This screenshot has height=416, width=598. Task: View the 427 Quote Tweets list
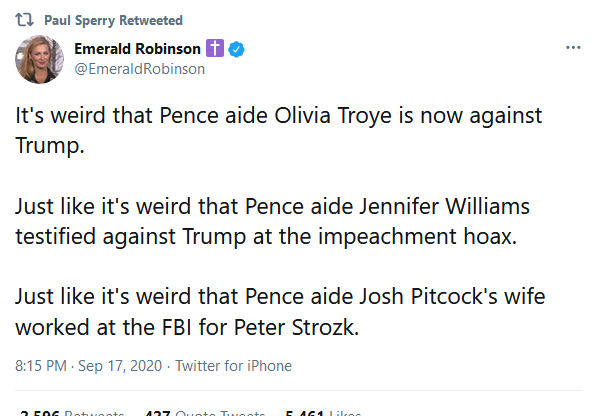205,412
